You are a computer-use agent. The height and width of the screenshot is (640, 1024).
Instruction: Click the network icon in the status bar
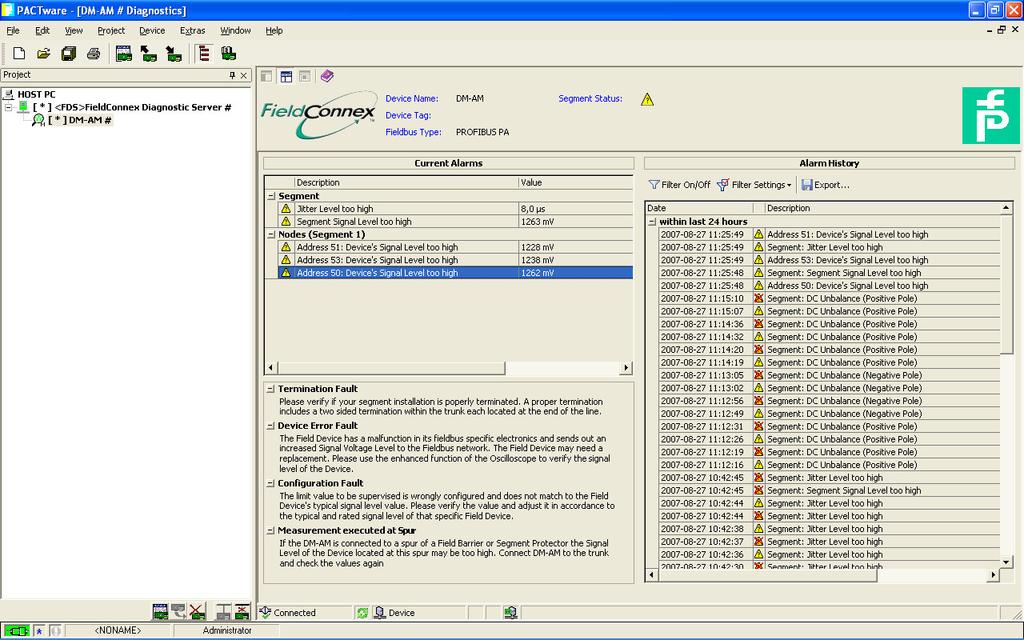tap(511, 613)
